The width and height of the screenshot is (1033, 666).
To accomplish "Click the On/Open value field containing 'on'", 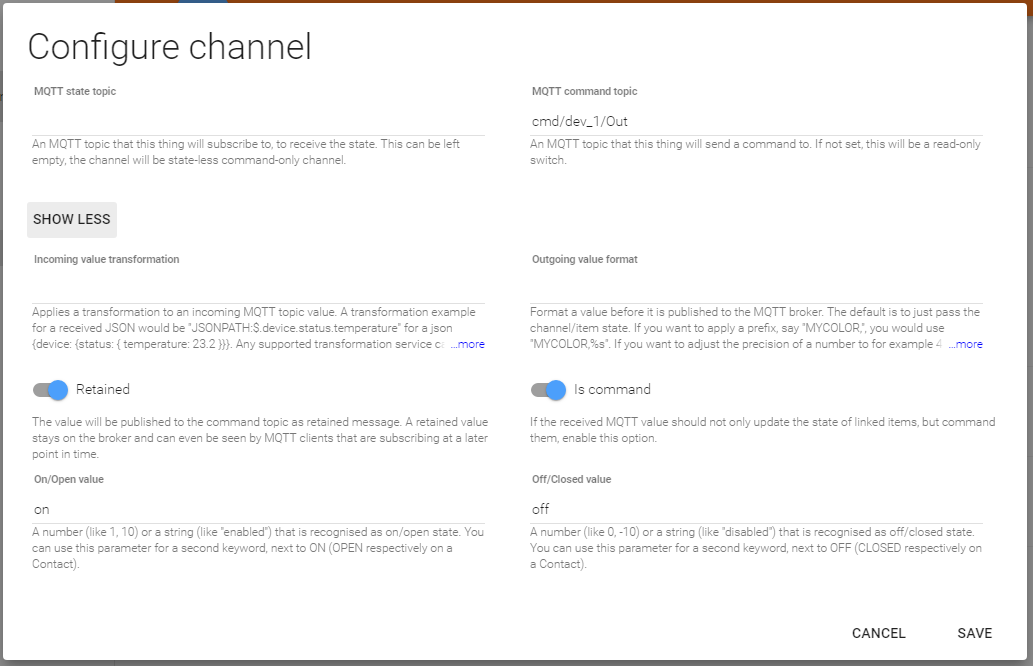I will (x=258, y=509).
